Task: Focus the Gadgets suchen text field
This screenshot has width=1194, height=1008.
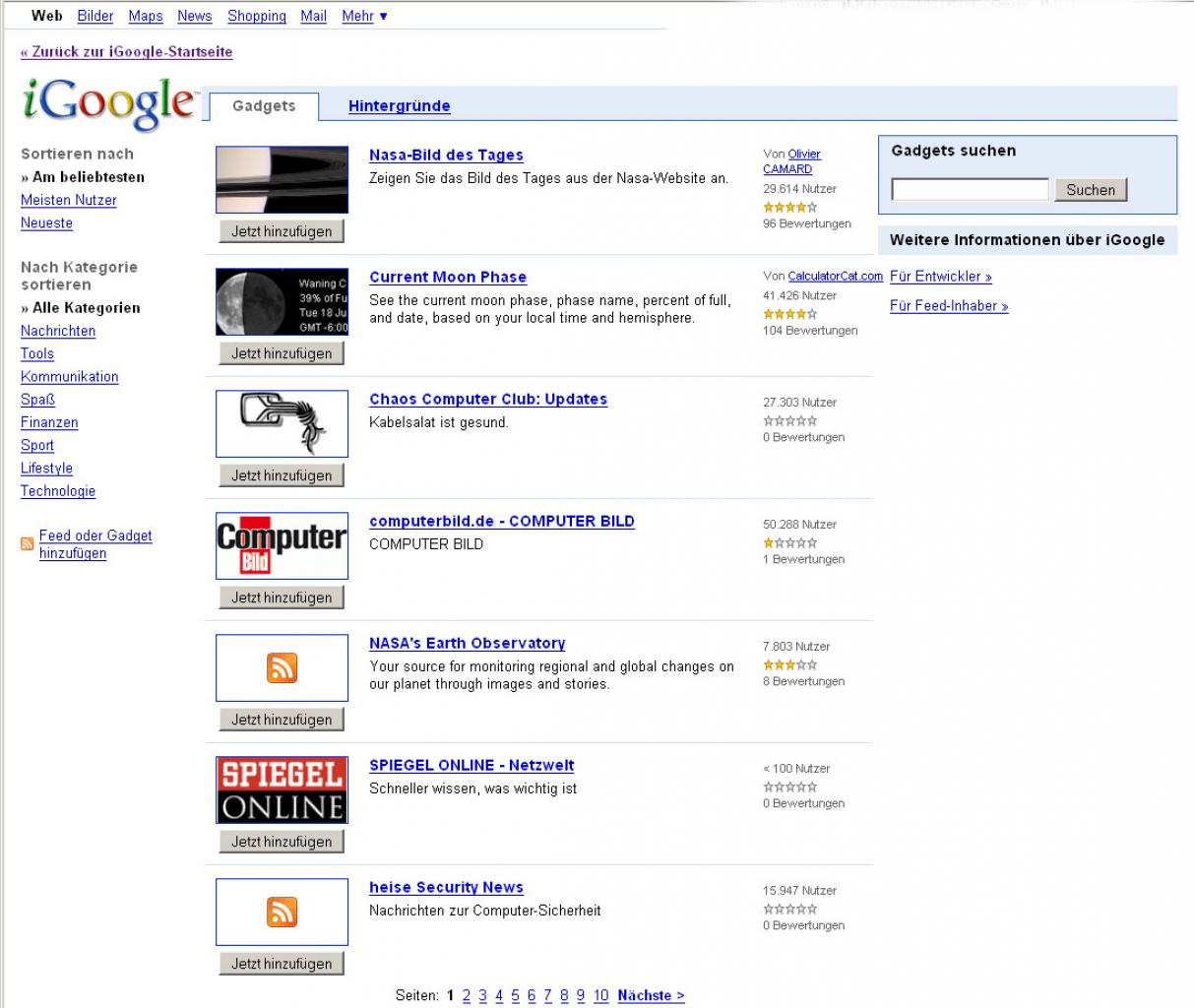Action: 971,189
